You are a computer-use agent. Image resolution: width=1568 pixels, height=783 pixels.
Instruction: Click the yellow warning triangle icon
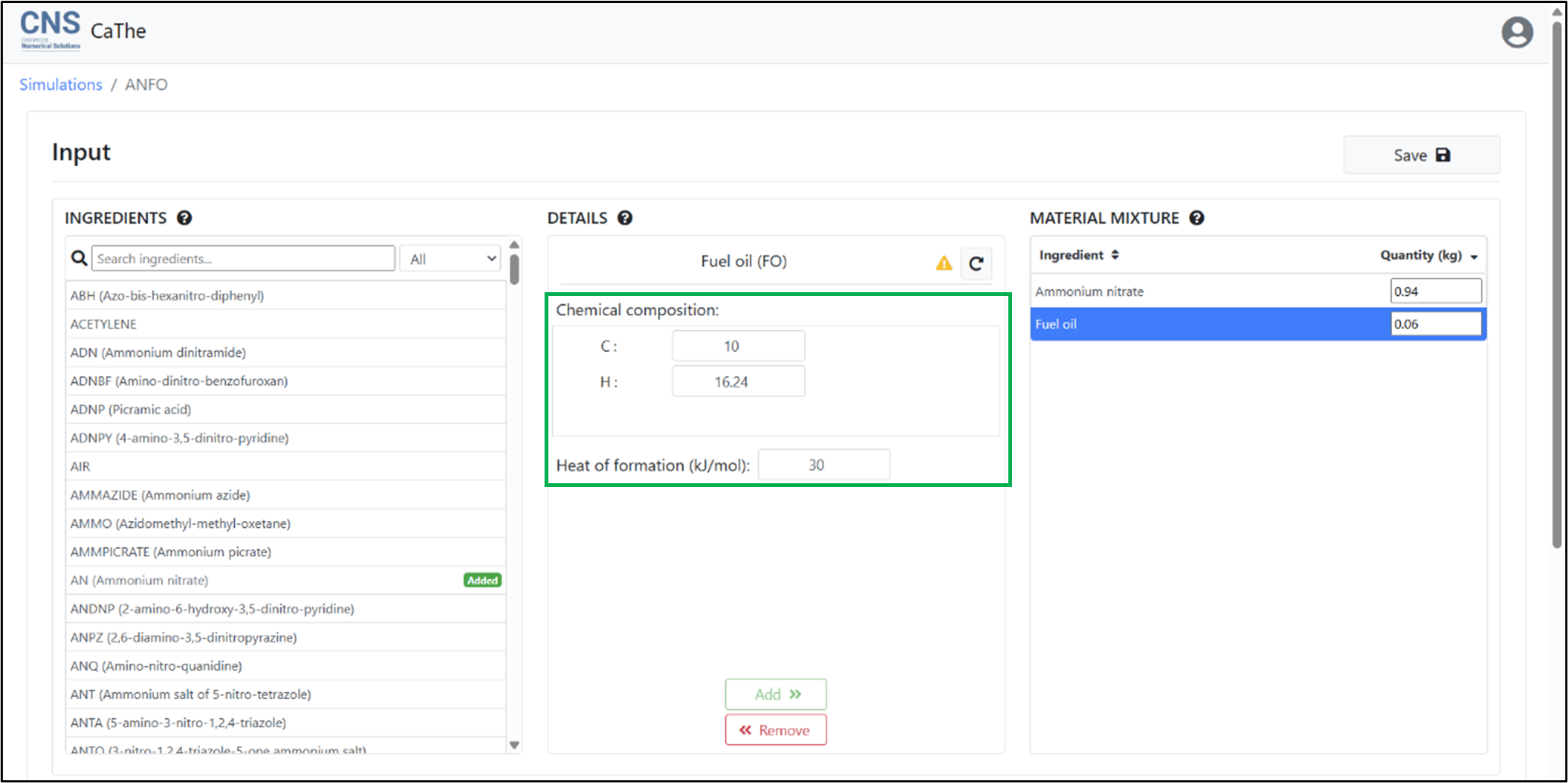pyautogui.click(x=943, y=264)
